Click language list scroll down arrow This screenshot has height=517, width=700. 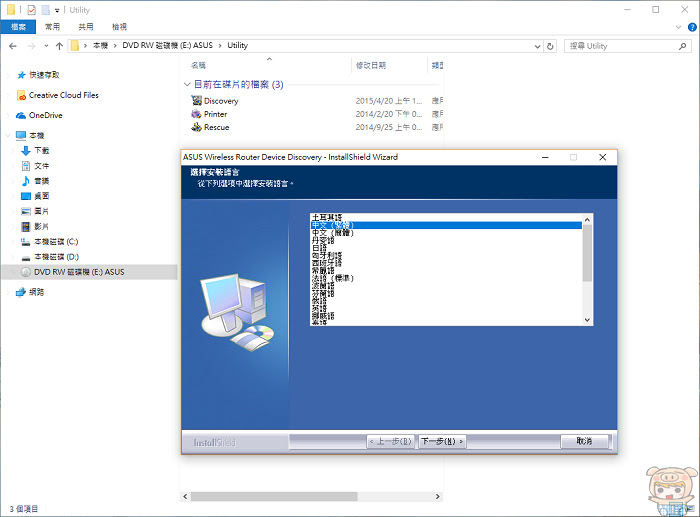click(x=588, y=320)
